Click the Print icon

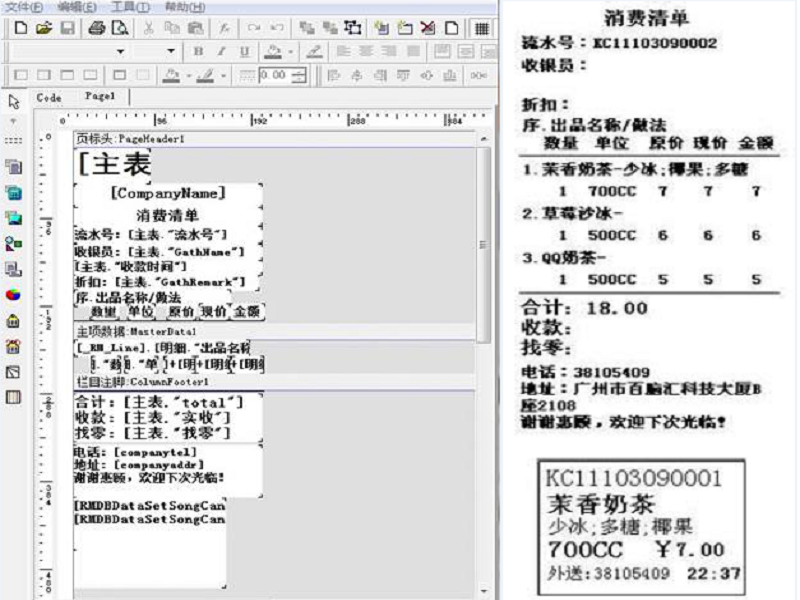(x=93, y=28)
